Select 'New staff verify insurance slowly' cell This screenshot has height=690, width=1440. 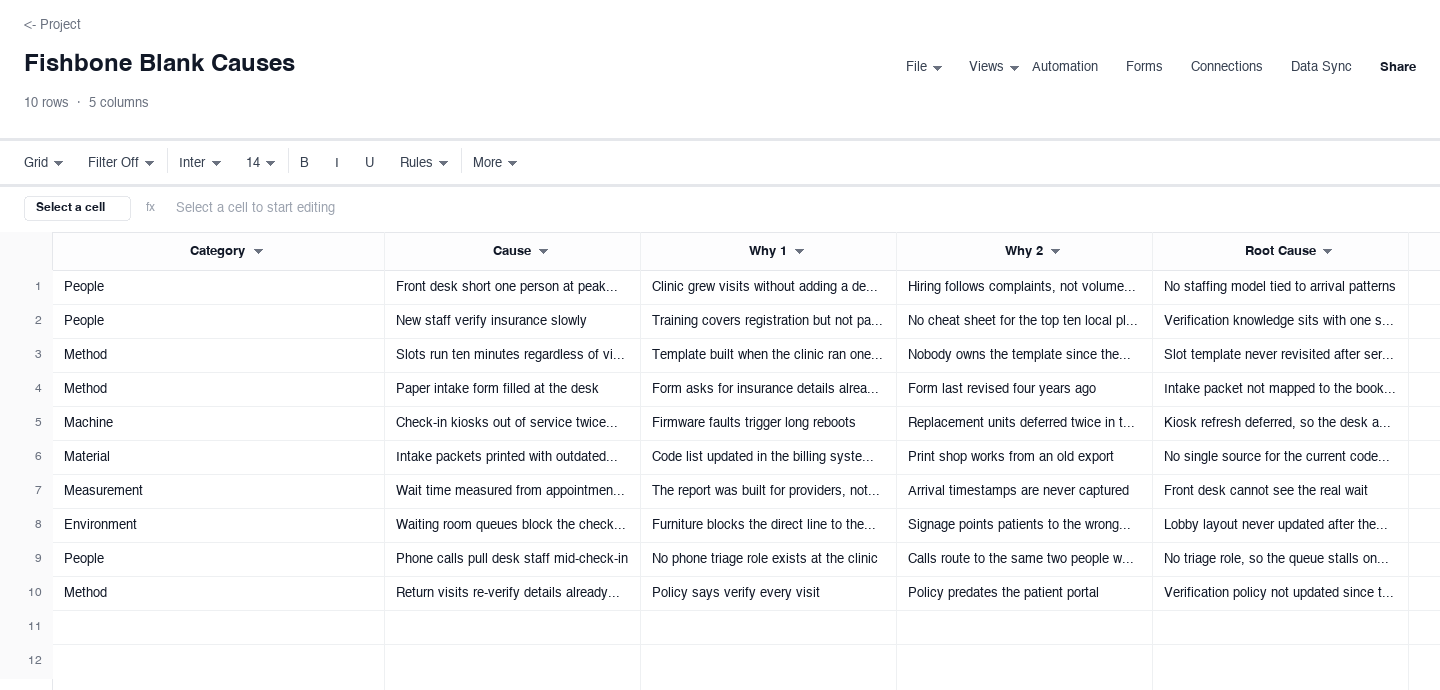(x=512, y=321)
